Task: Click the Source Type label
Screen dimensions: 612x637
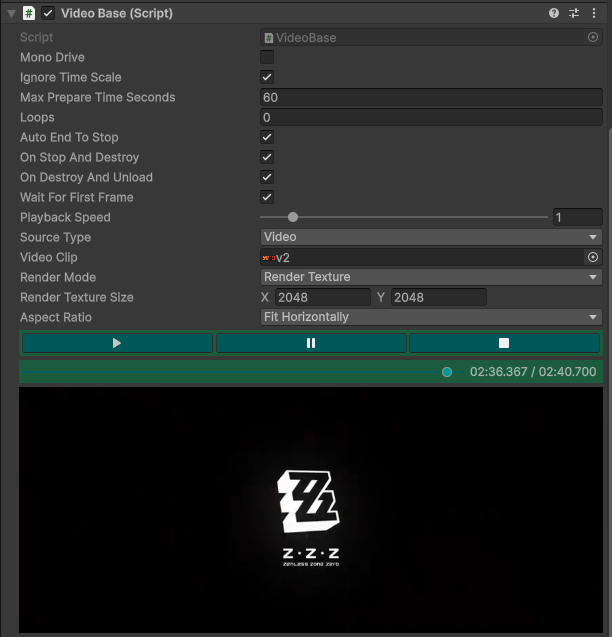Action: point(56,237)
